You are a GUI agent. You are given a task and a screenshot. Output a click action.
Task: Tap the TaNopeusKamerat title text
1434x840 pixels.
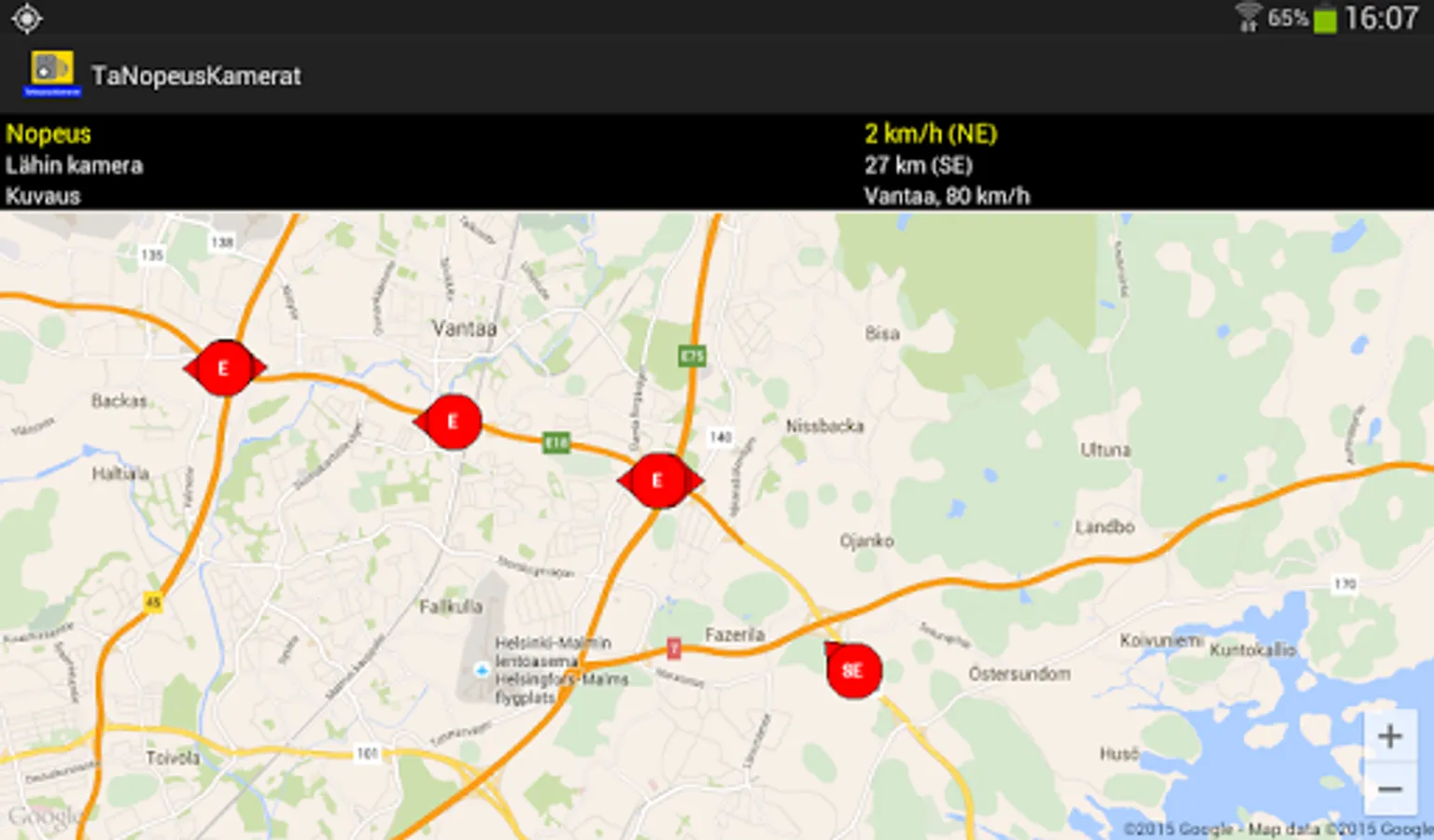point(196,76)
